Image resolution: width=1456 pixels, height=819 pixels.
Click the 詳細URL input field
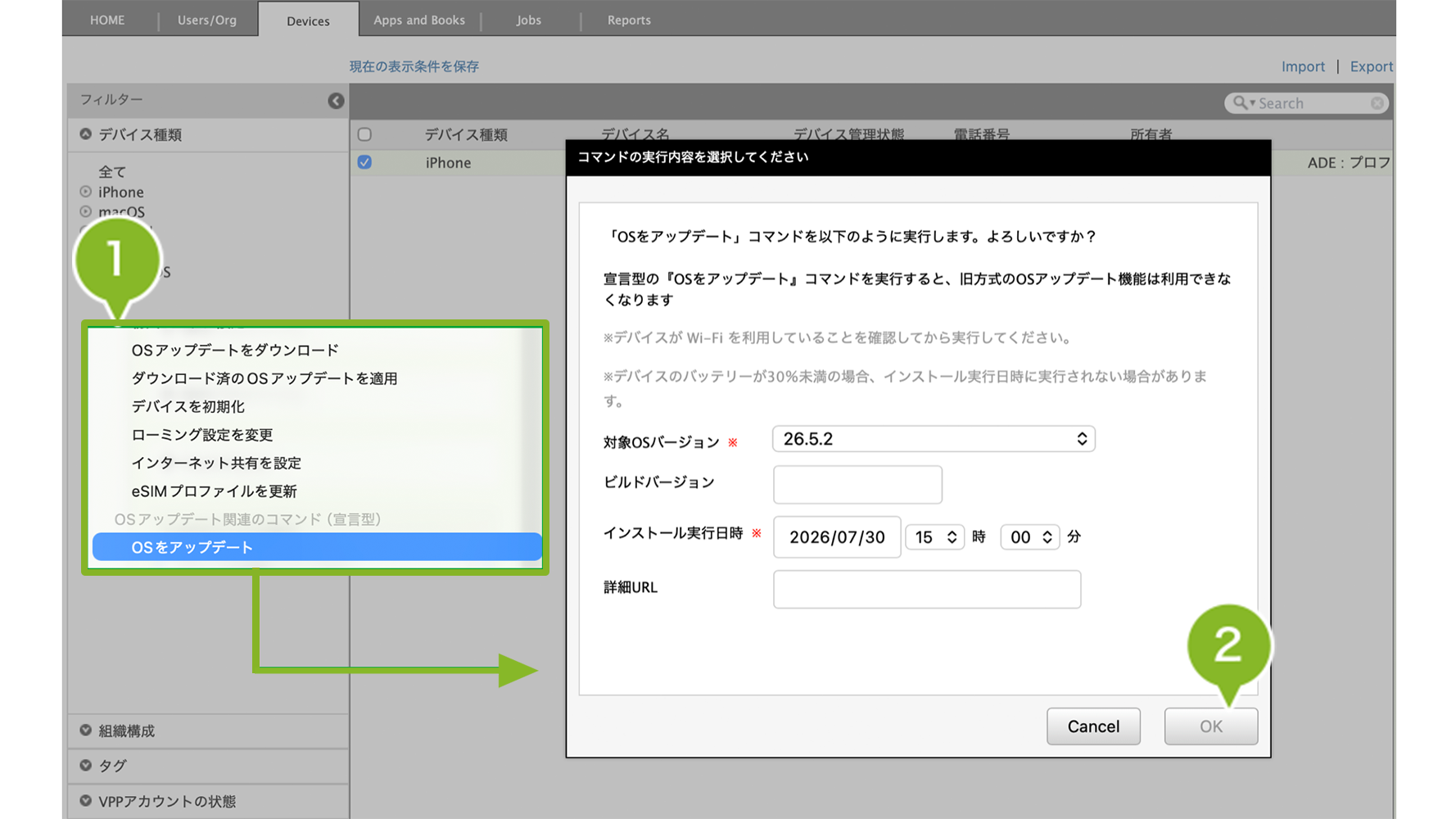927,590
